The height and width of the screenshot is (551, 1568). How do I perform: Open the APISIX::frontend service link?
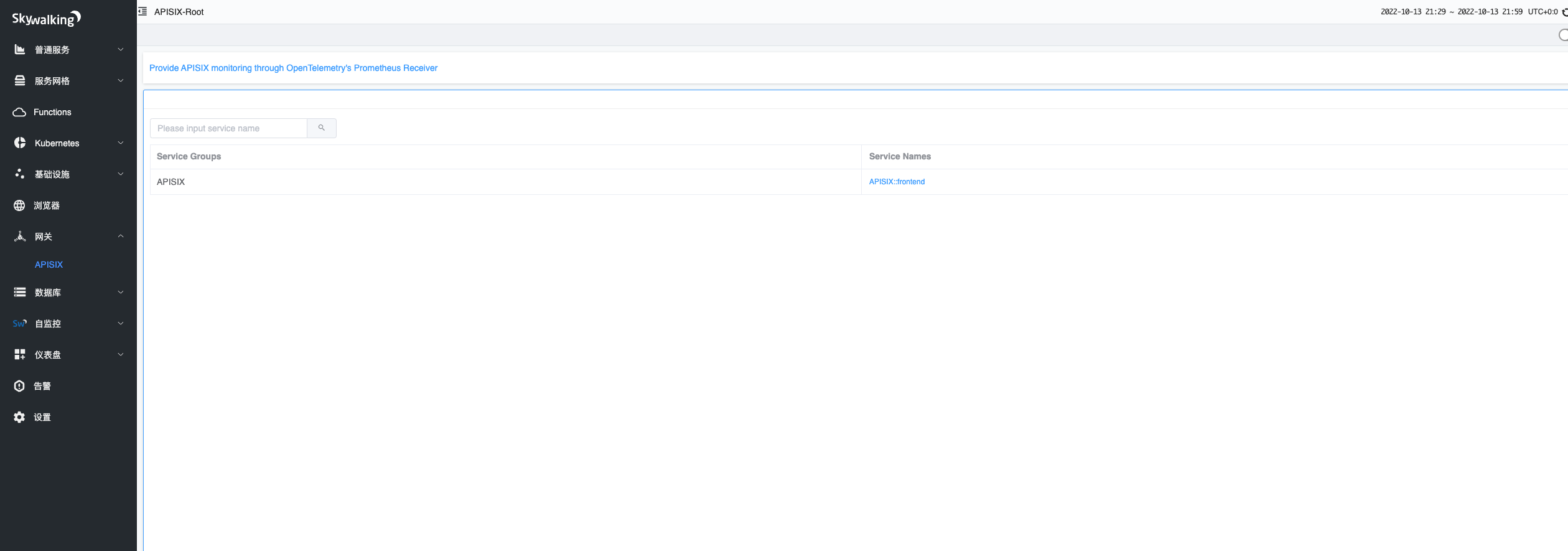(x=897, y=182)
